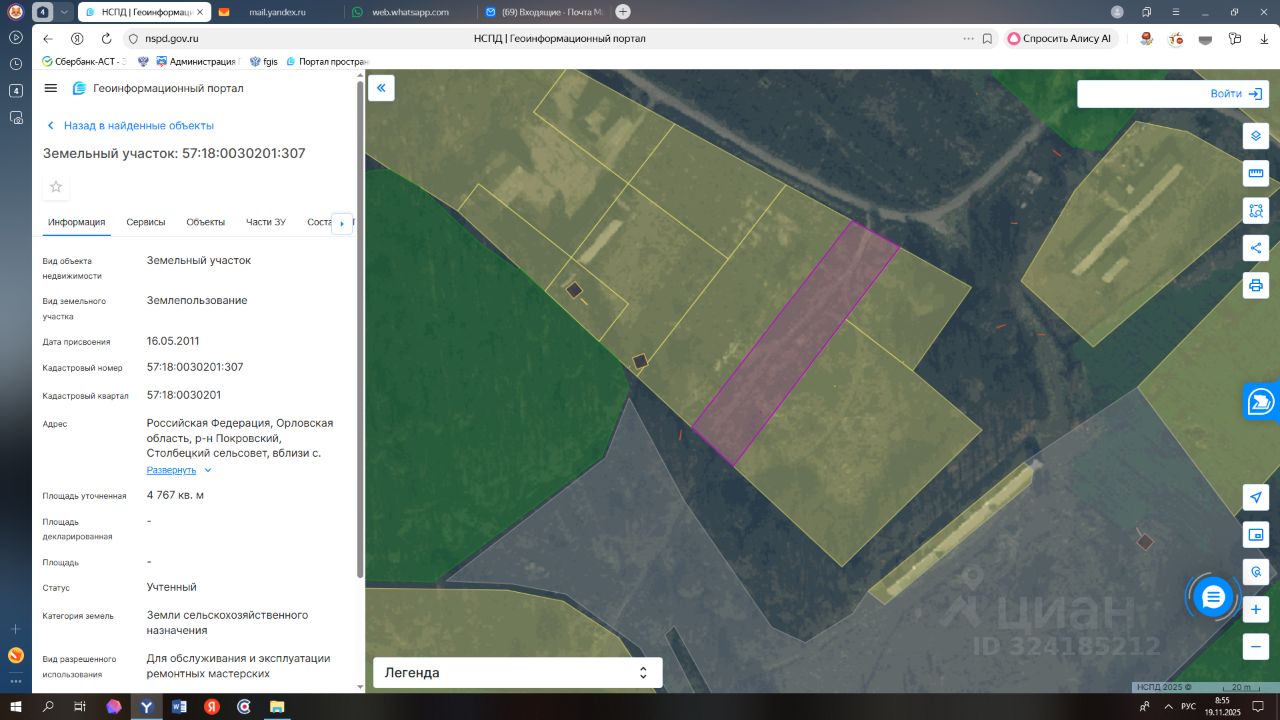Switch to the Сервисы tab
This screenshot has height=720, width=1280.
[x=146, y=222]
